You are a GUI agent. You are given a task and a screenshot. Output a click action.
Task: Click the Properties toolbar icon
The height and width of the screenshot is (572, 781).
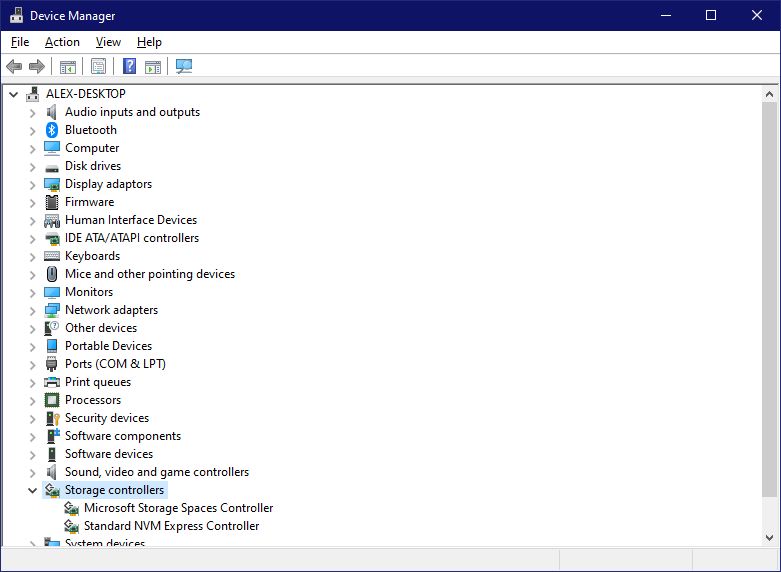pyautogui.click(x=99, y=66)
